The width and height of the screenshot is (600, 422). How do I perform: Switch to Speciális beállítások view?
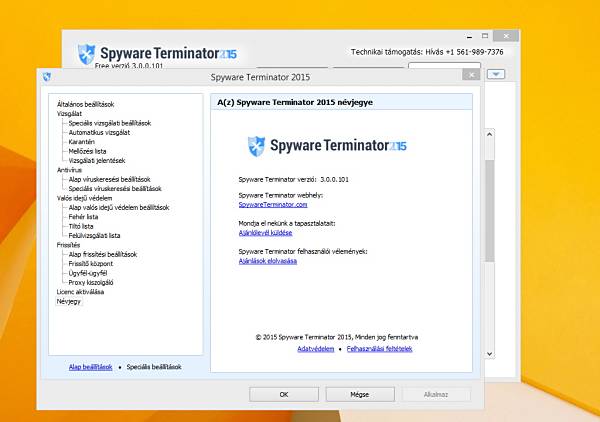click(x=154, y=367)
